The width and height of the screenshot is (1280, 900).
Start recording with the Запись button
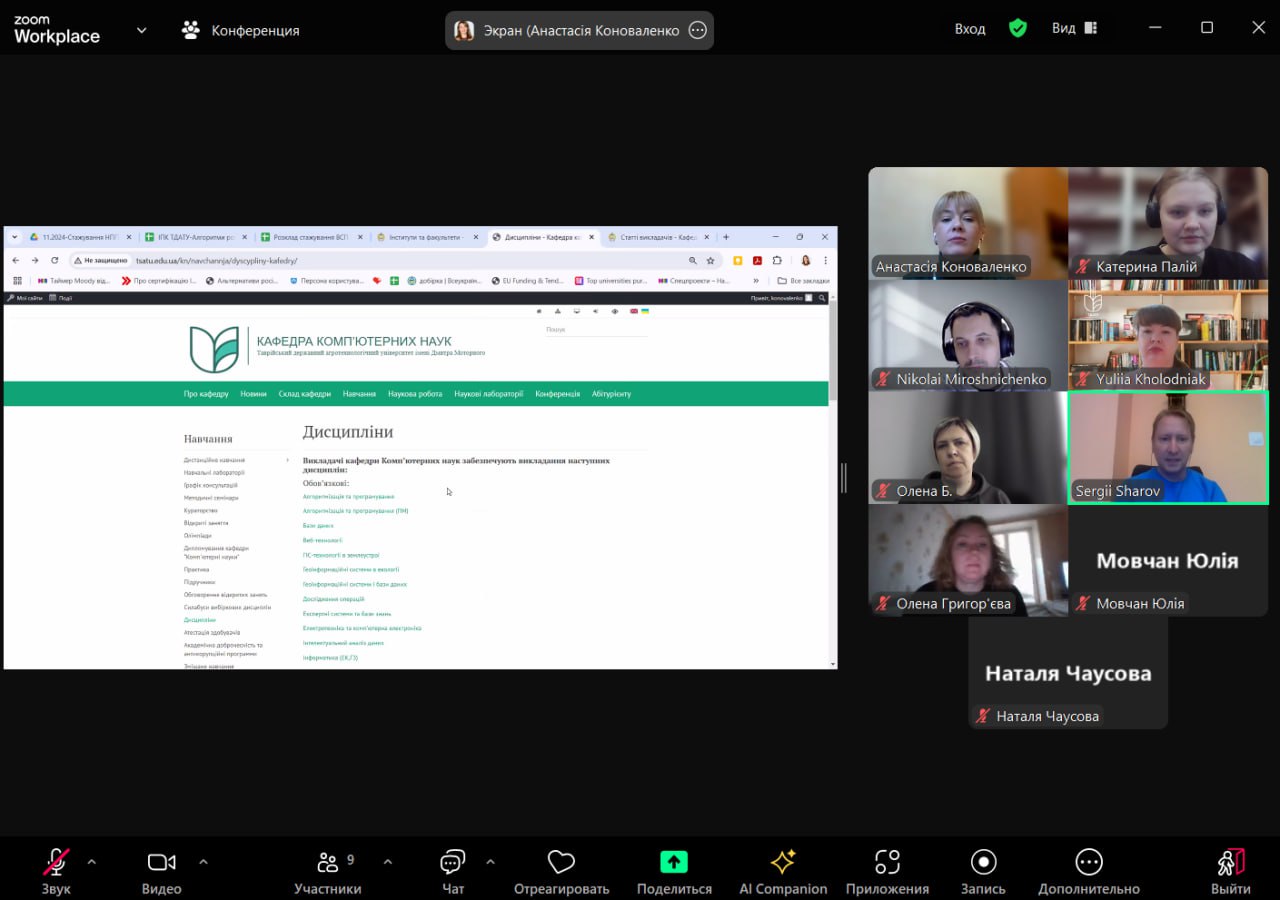coord(983,871)
